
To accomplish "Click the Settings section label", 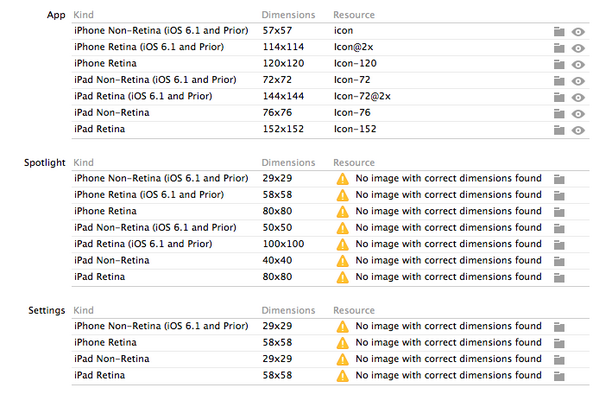I will click(x=47, y=310).
